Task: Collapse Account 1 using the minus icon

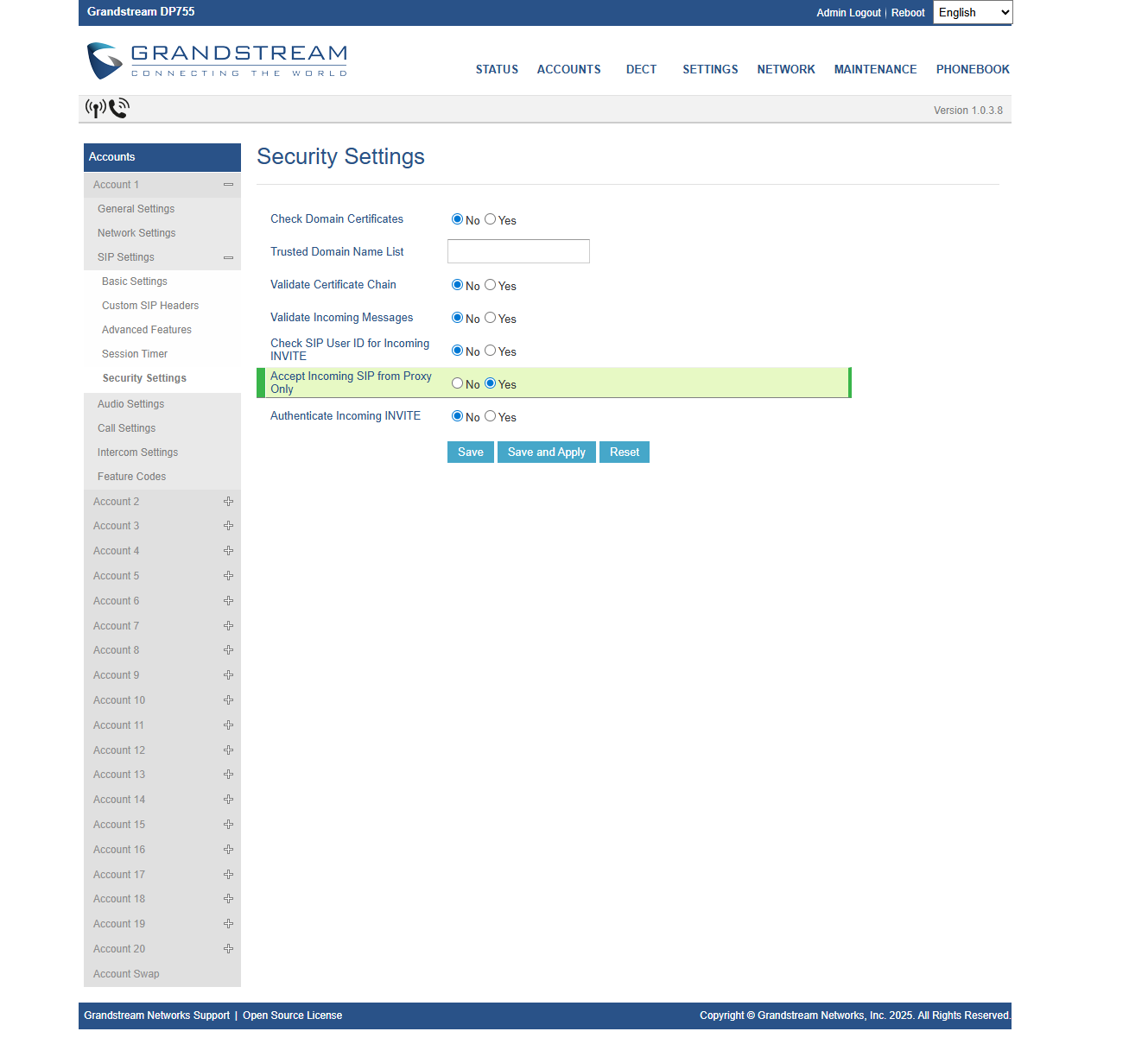Action: tap(228, 185)
